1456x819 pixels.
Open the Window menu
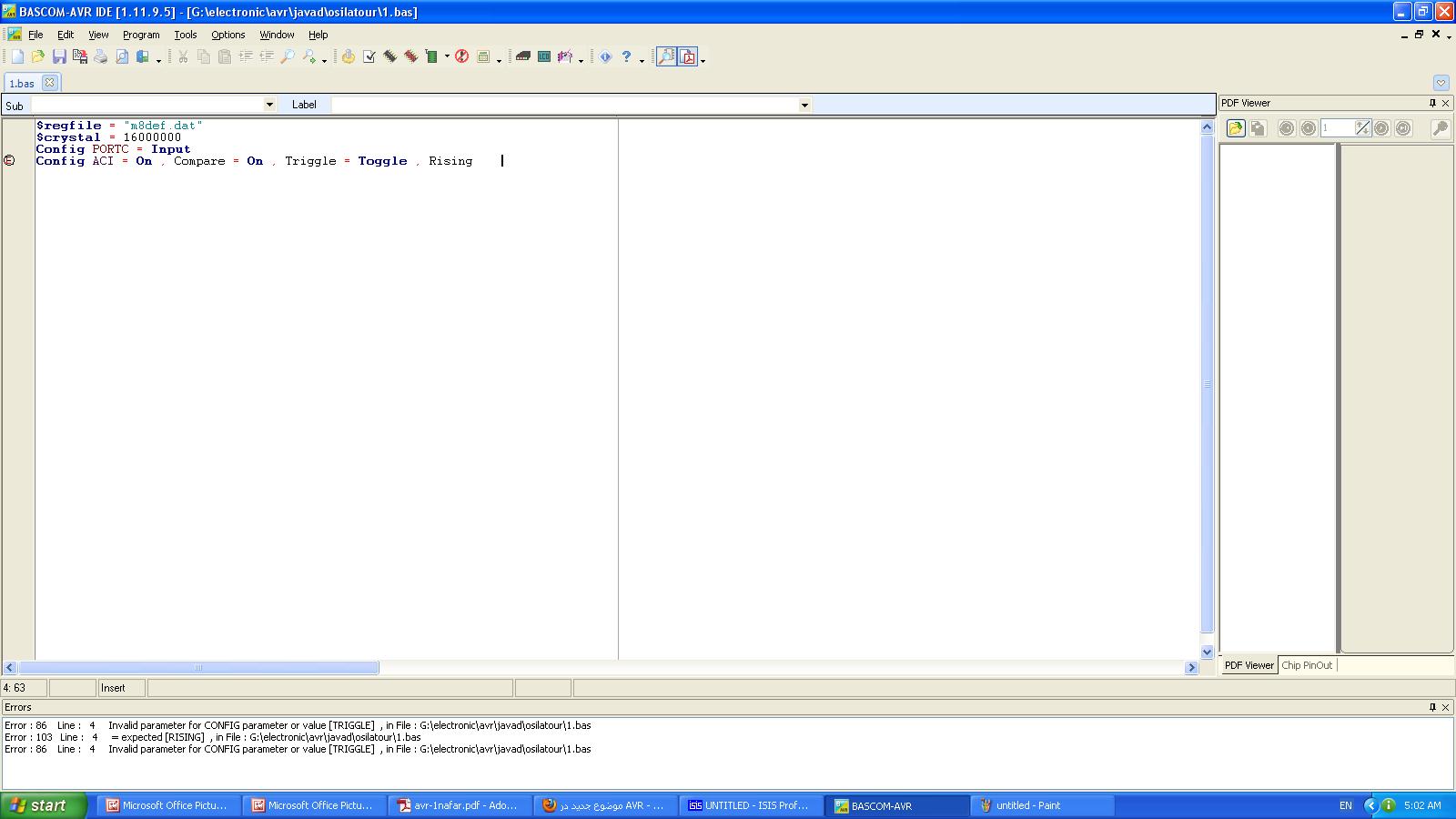277,35
